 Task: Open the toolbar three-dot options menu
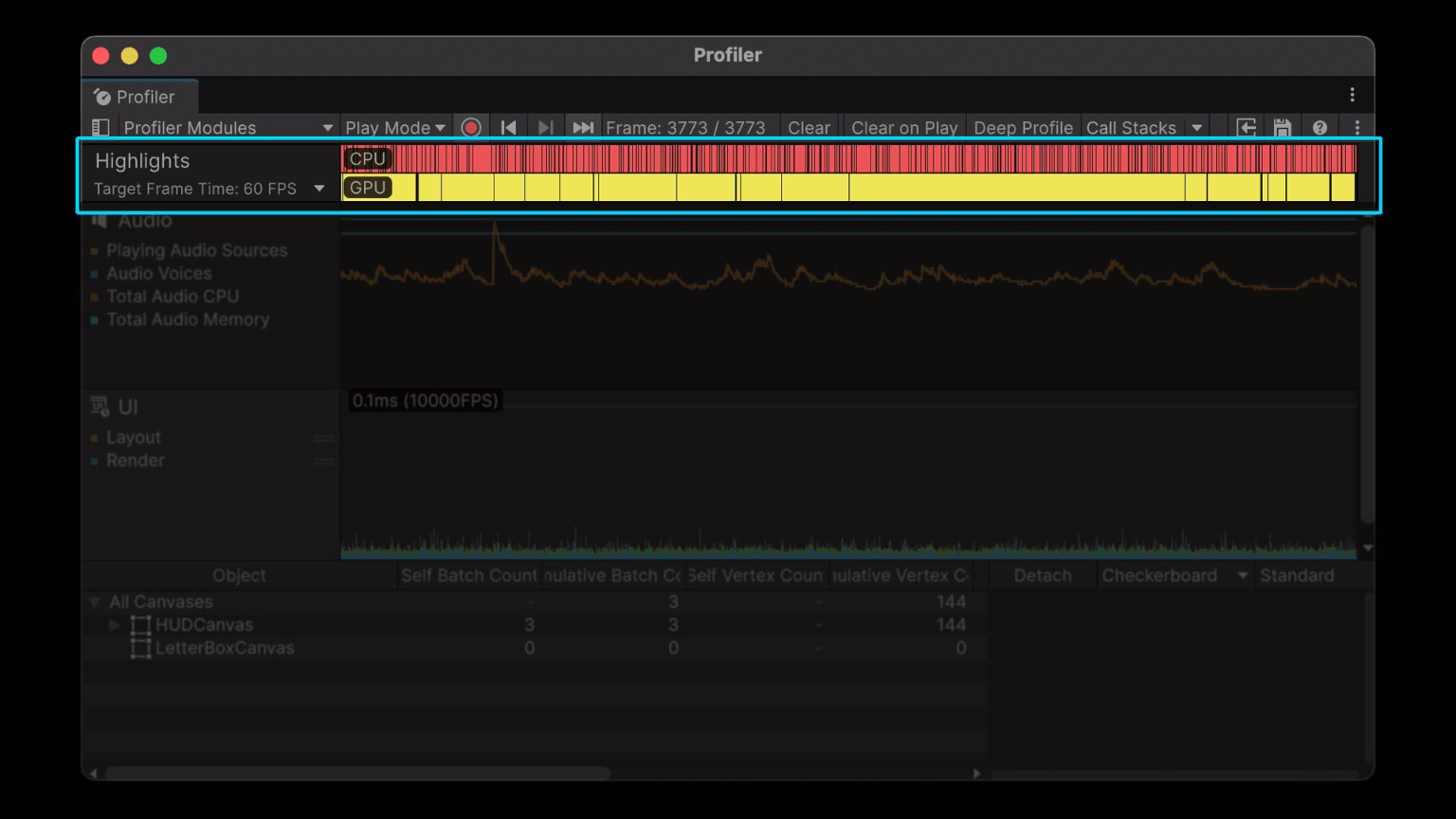(1357, 128)
